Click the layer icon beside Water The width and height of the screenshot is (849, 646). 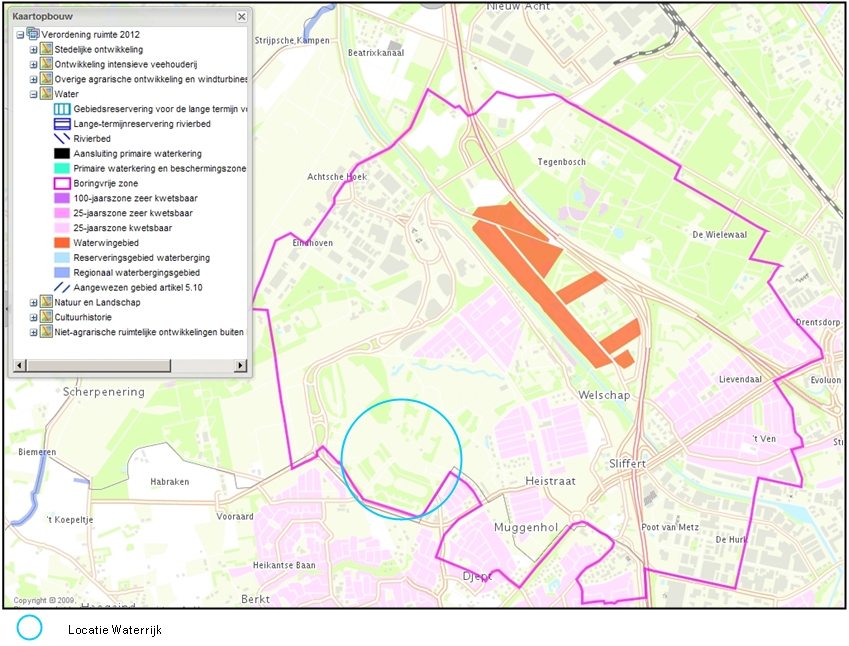(46, 94)
